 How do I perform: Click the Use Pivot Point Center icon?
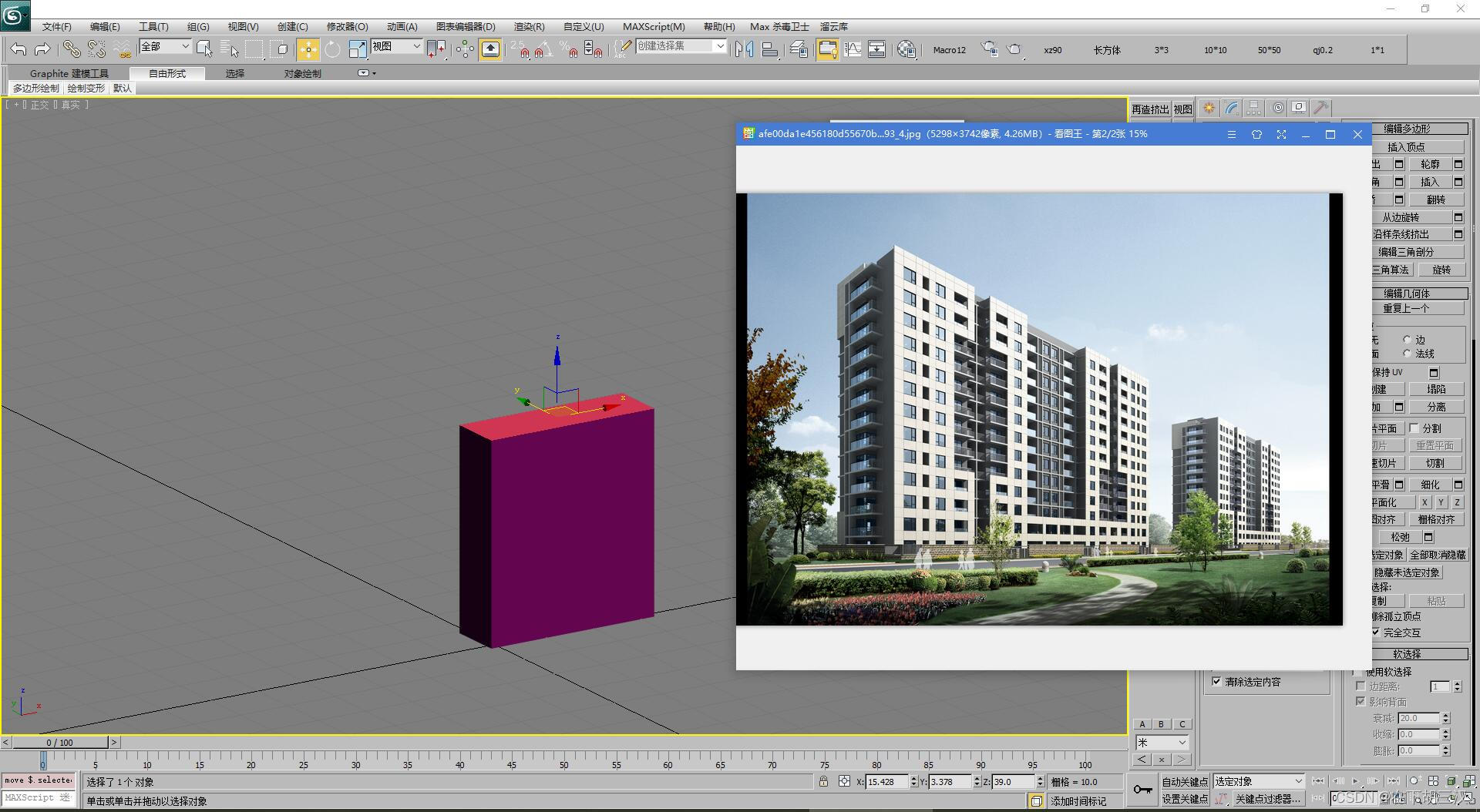coord(436,49)
